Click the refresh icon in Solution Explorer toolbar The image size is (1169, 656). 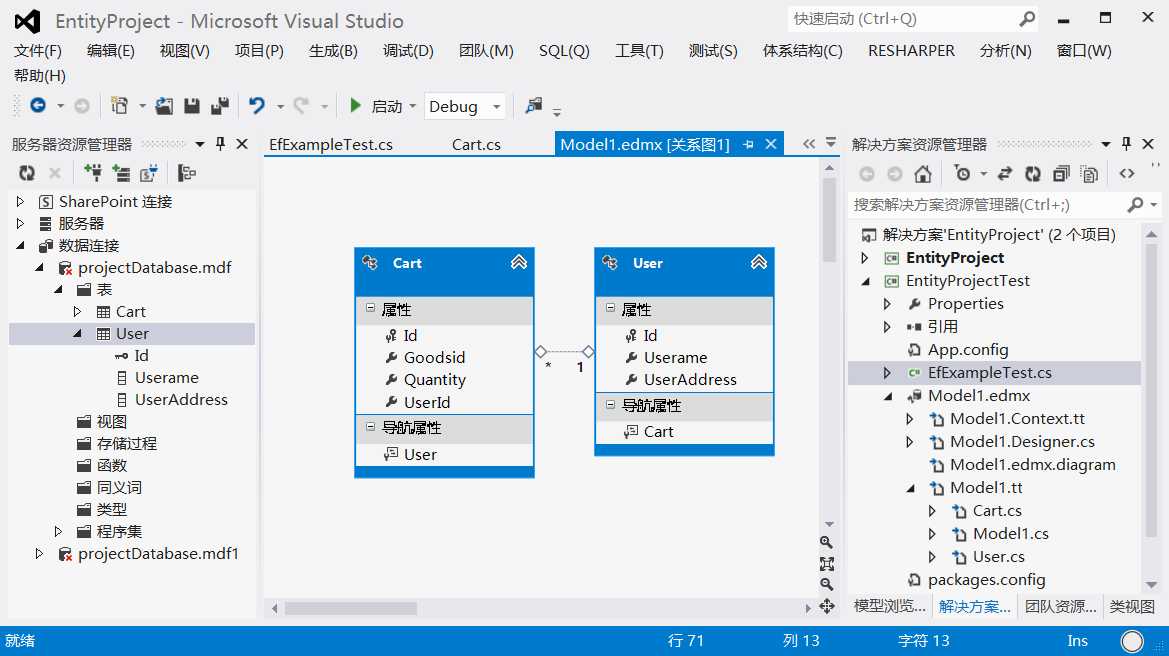[x=1033, y=174]
